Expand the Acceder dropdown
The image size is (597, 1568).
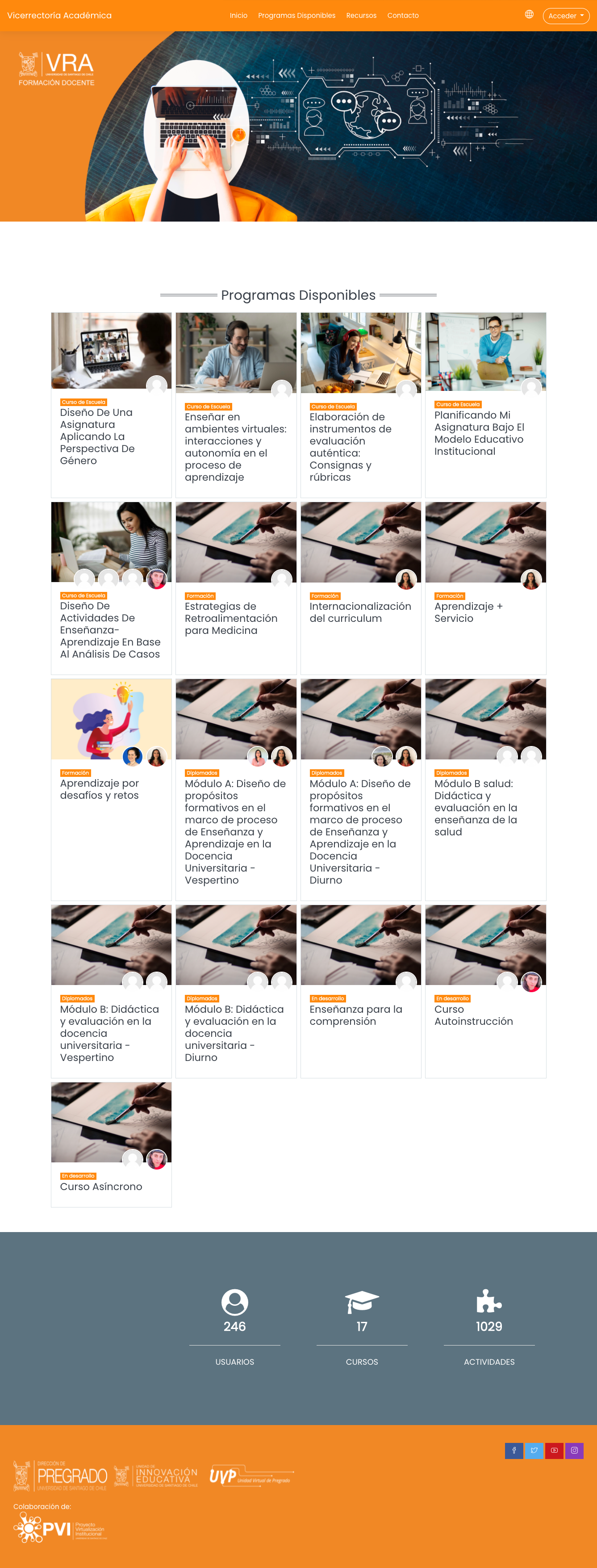pyautogui.click(x=565, y=16)
